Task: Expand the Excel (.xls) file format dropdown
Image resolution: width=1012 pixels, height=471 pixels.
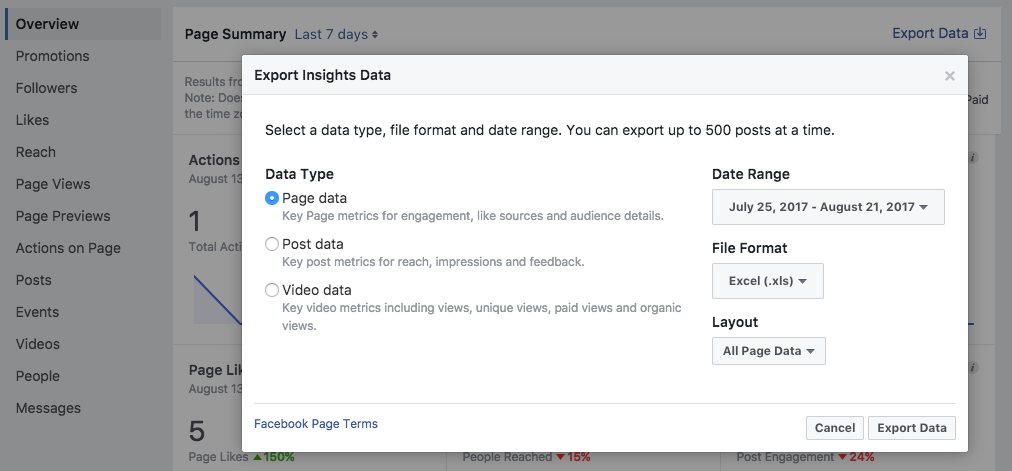Action: pos(767,281)
